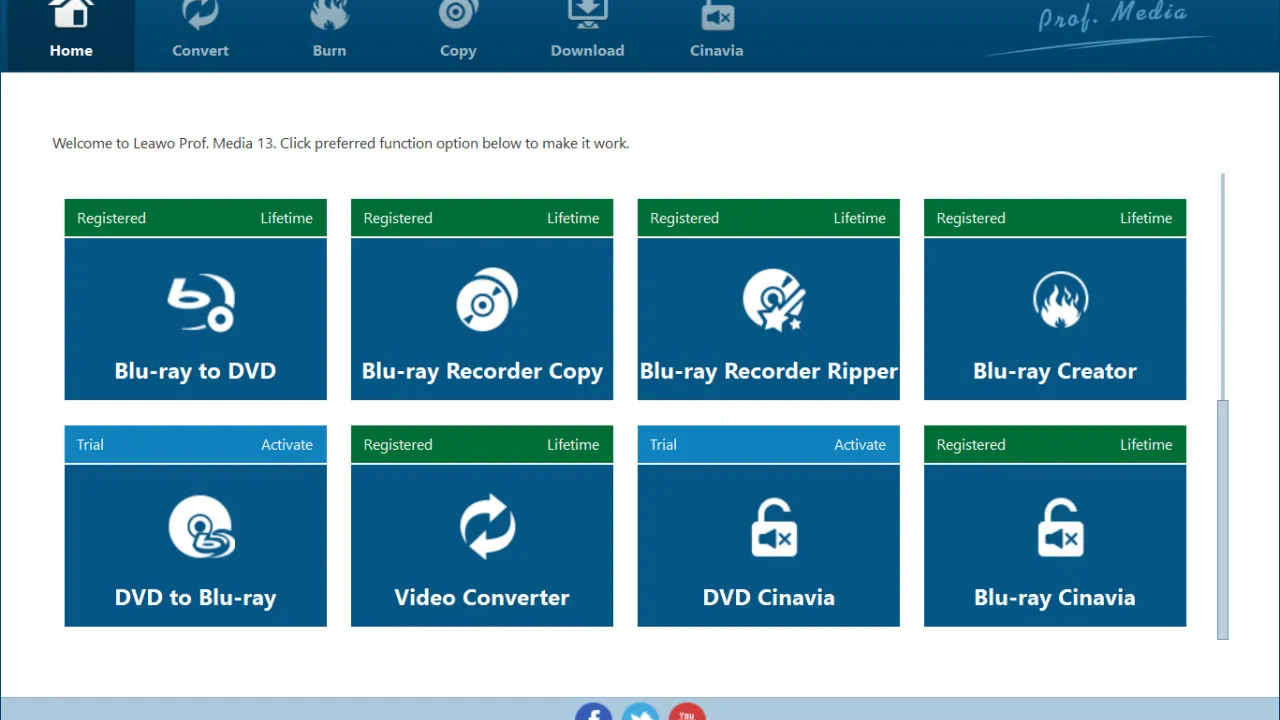1280x720 pixels.
Task: Click the Trial label on DVD Cinavia
Action: [x=663, y=445]
